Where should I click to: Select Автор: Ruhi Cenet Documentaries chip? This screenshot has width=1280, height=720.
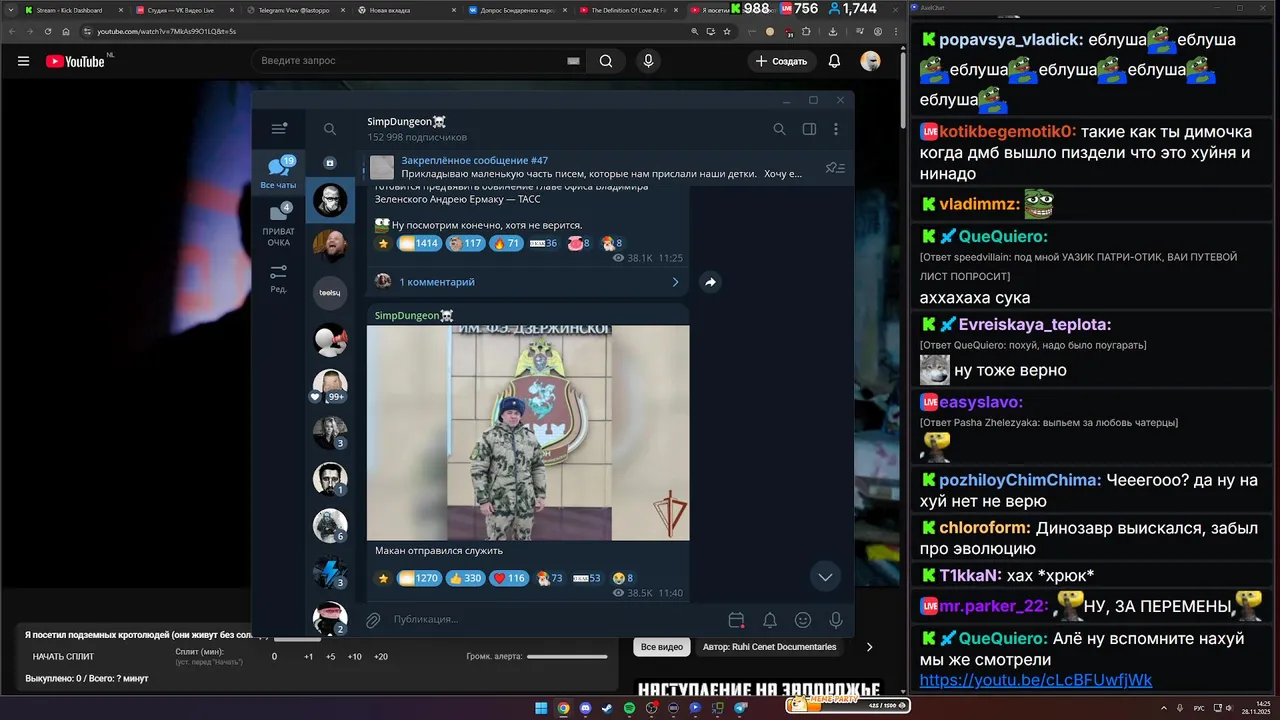[769, 647]
